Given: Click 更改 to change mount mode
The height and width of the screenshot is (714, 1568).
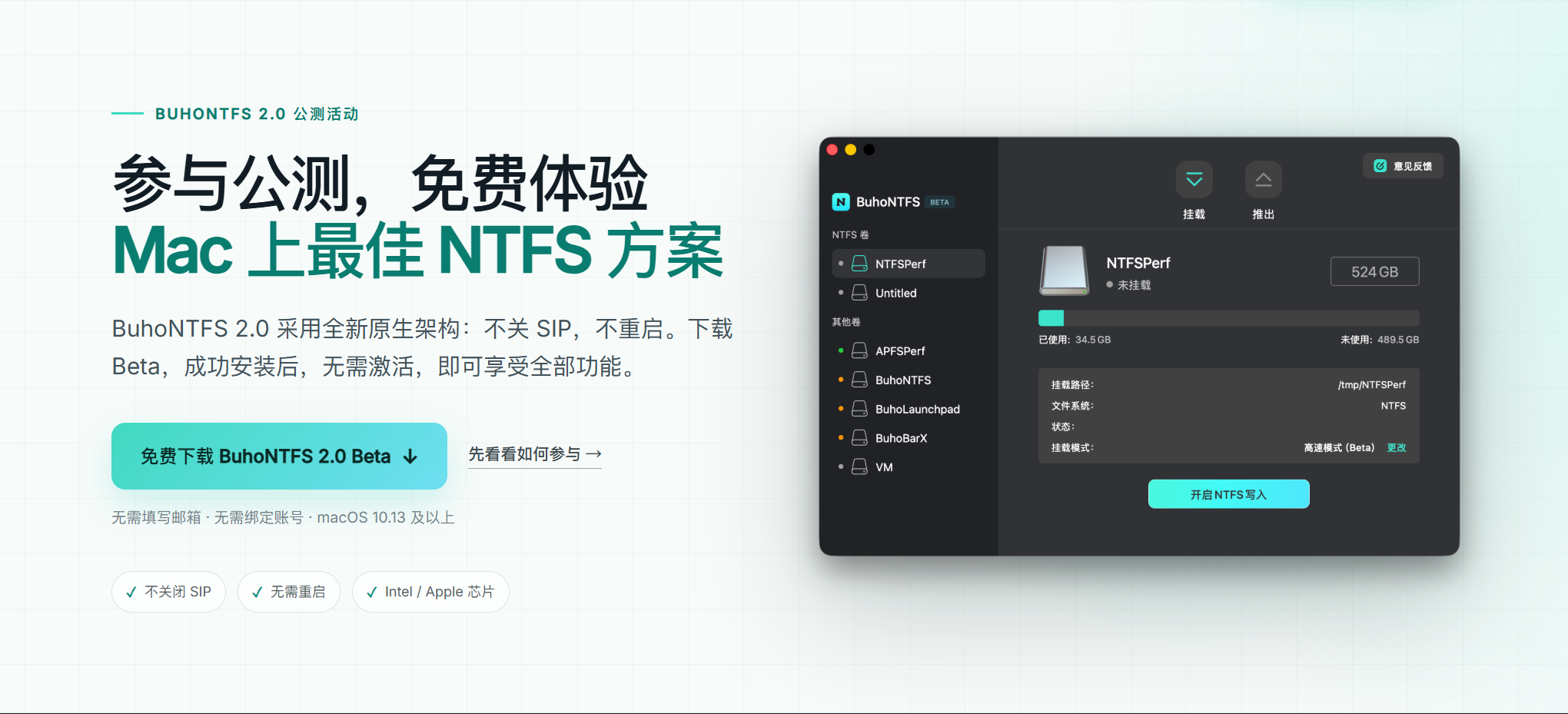Looking at the screenshot, I should [1397, 448].
